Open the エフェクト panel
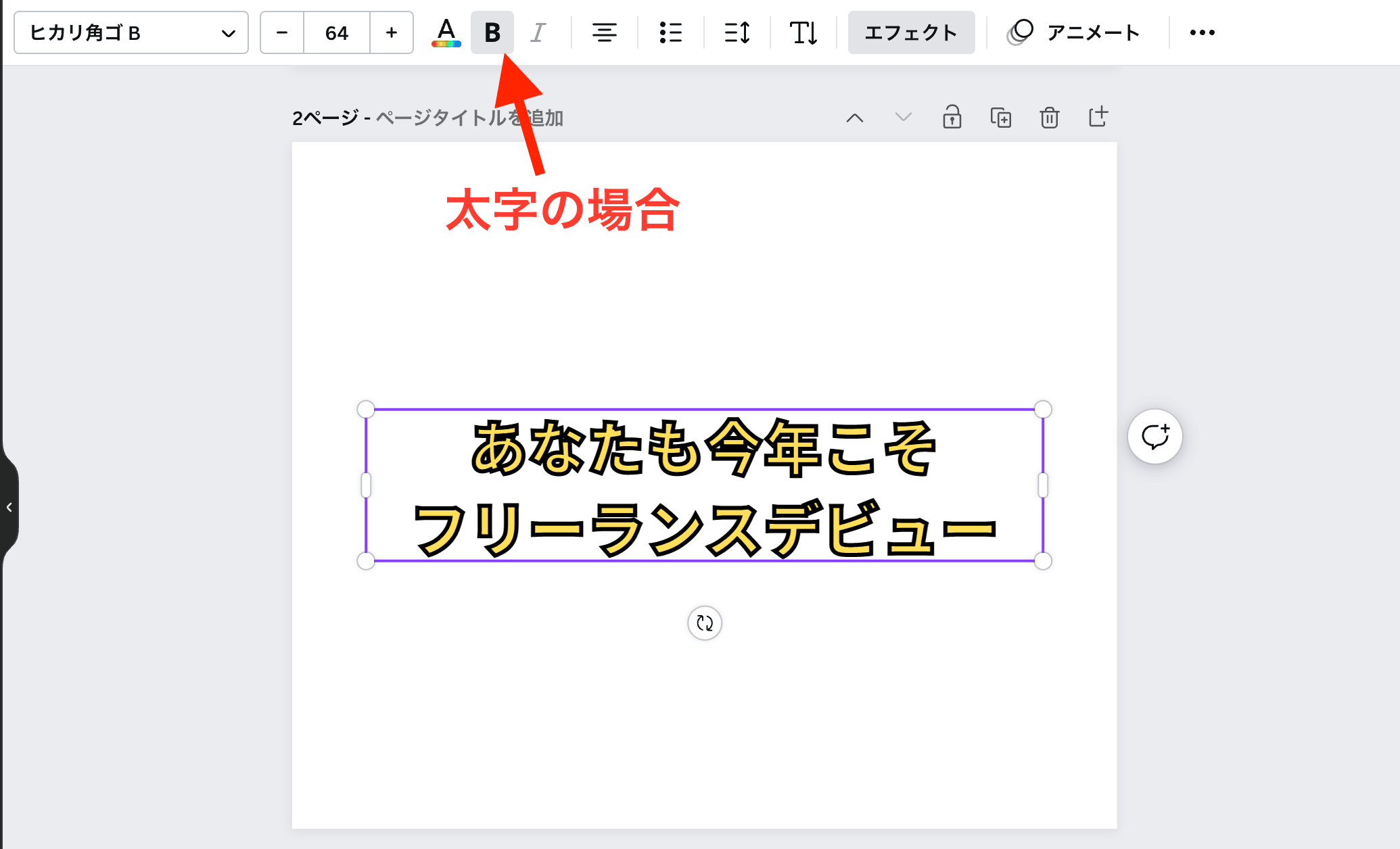The width and height of the screenshot is (1400, 849). click(911, 32)
